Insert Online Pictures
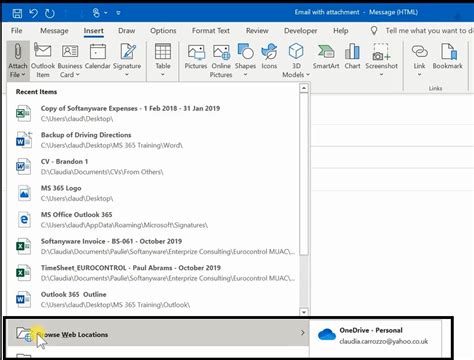 click(221, 60)
